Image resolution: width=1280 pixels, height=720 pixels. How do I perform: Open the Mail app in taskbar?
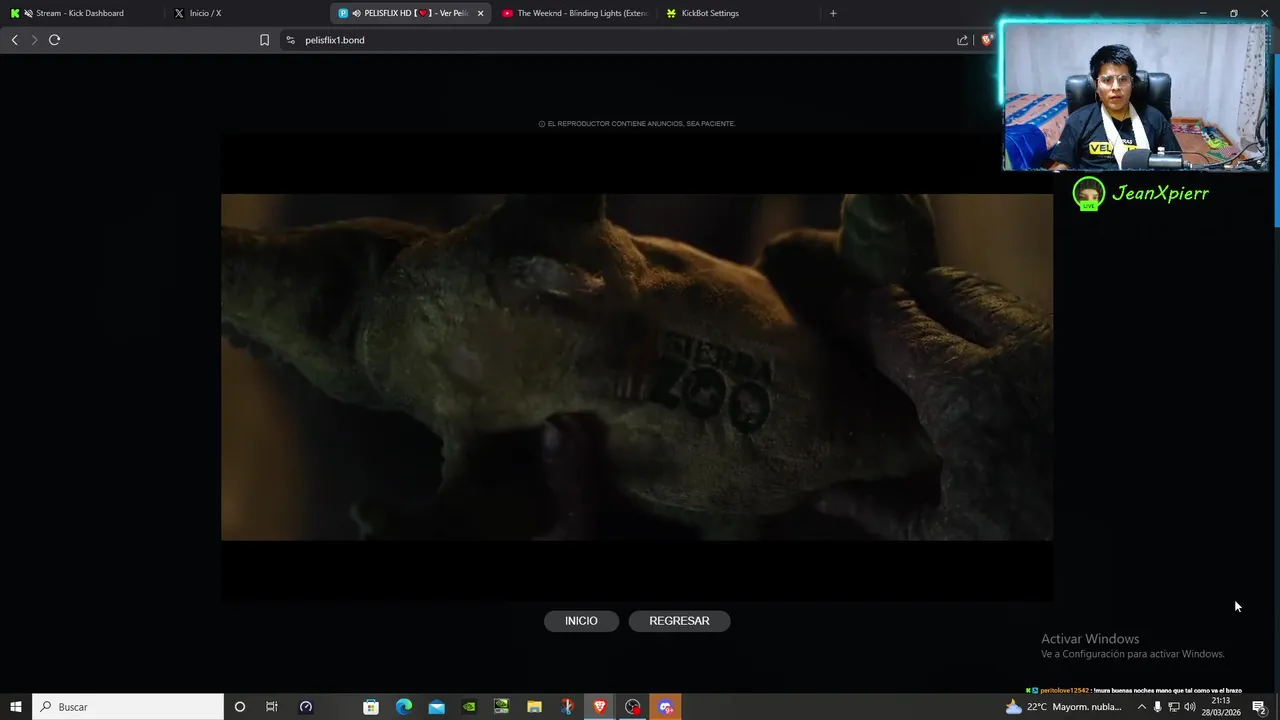coord(437,707)
